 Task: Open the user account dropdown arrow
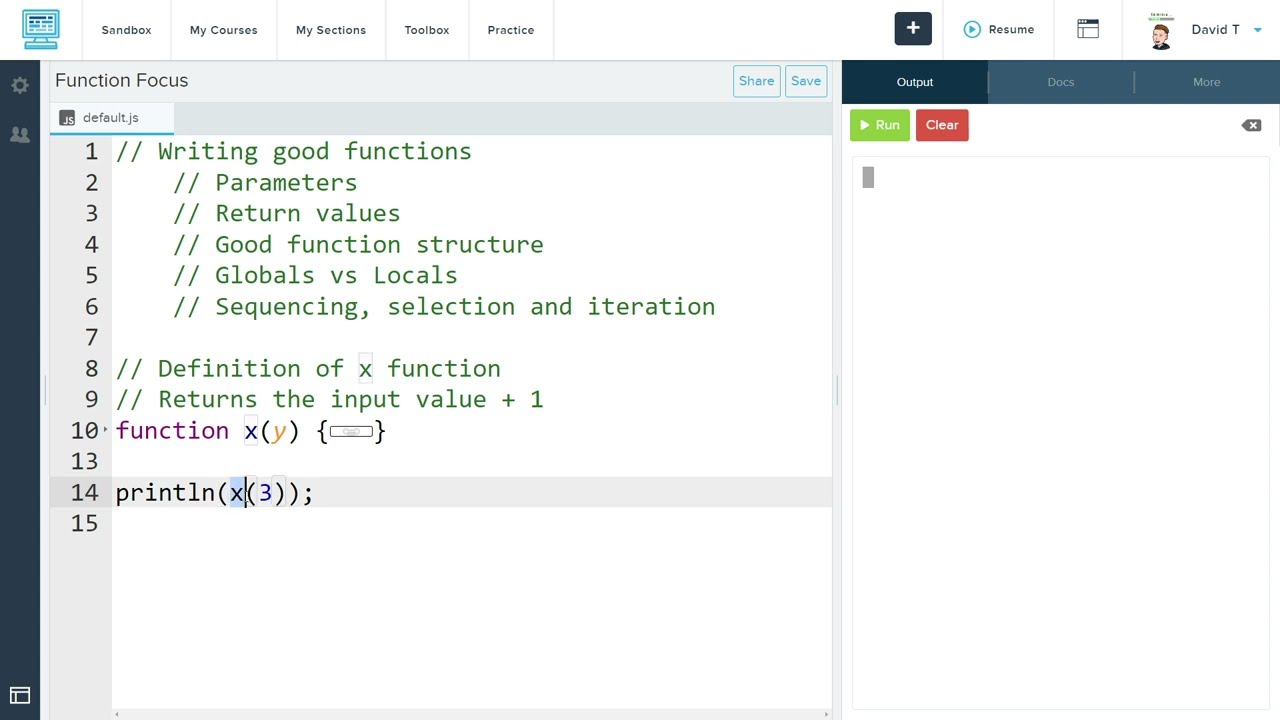pos(1258,30)
